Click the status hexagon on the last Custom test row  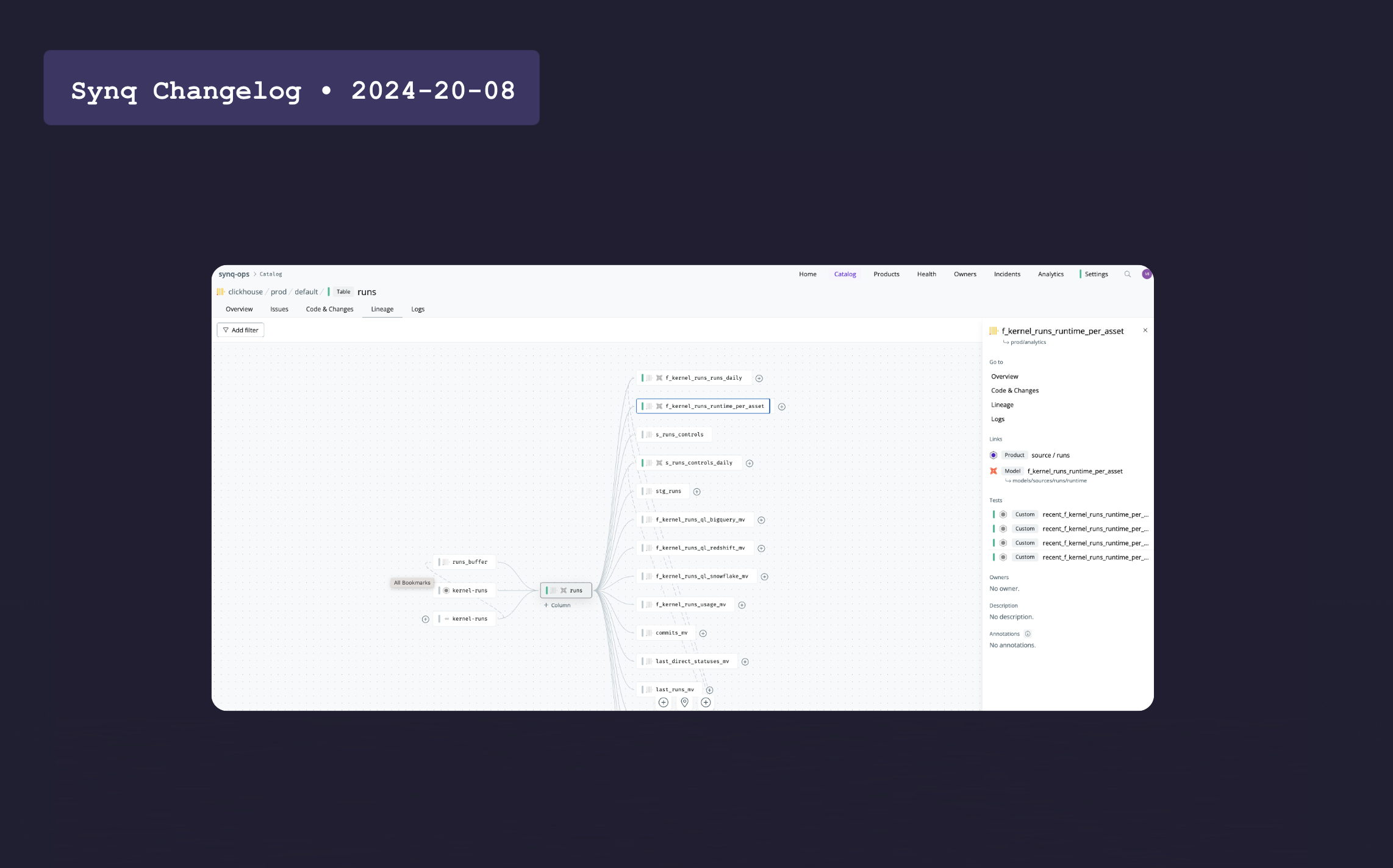click(1003, 557)
